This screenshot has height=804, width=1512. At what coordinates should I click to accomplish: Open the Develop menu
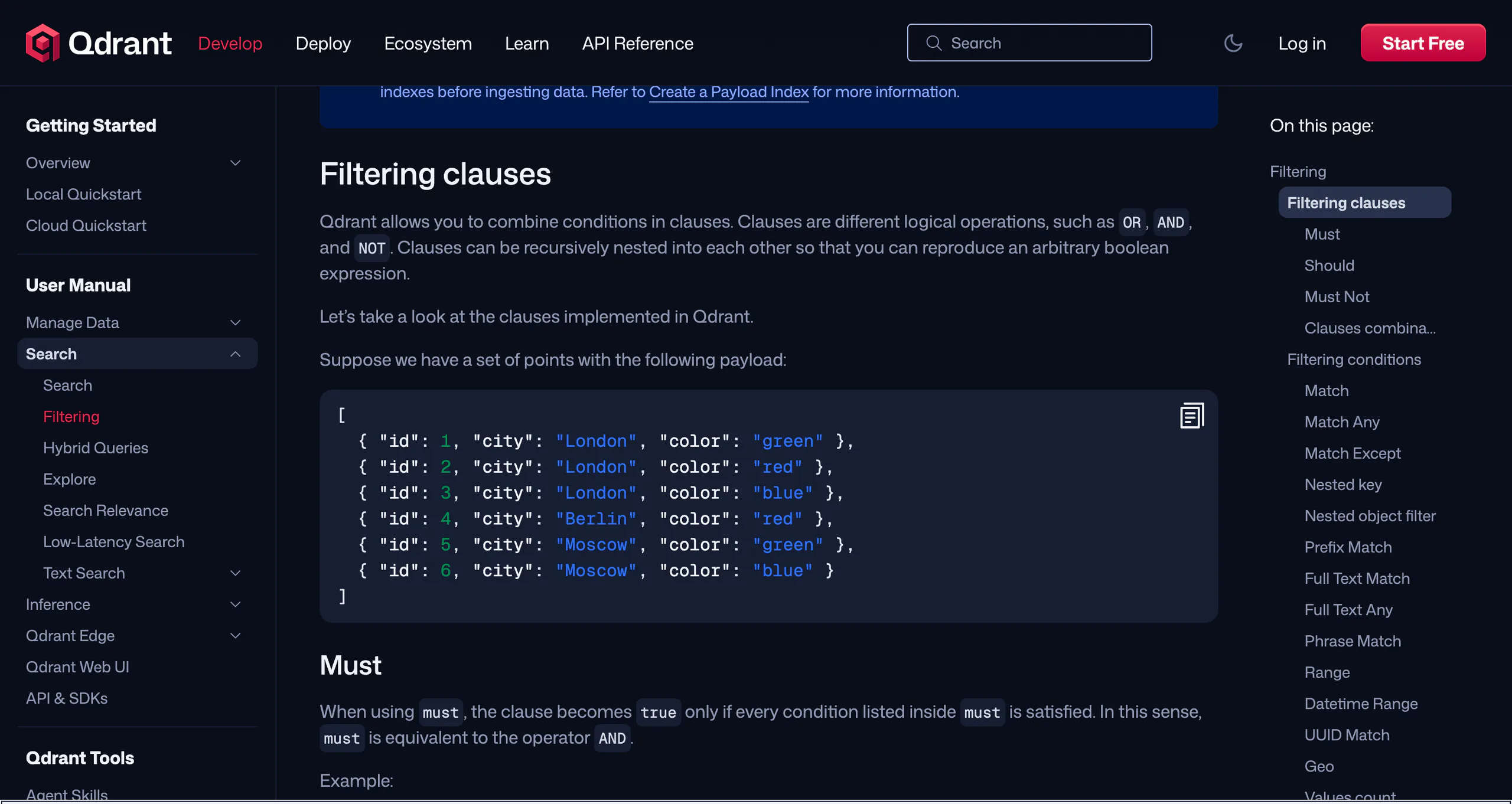(230, 43)
